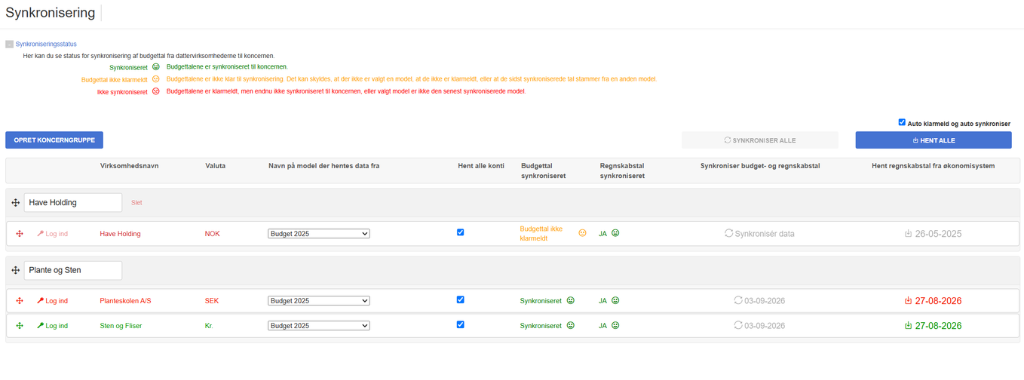Uncheck Hent alle konti for Have Holding
The width and height of the screenshot is (1024, 380).
pyautogui.click(x=460, y=232)
